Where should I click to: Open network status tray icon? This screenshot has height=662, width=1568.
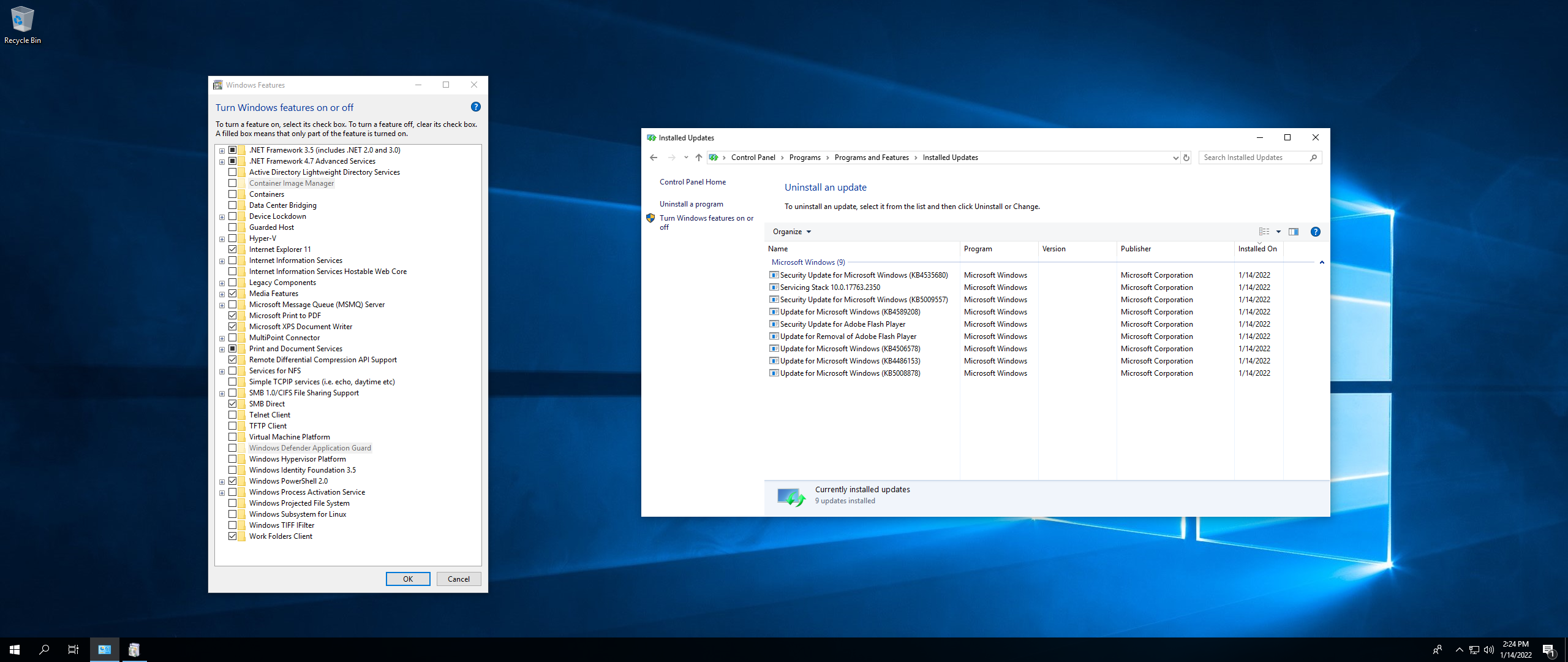point(1474,650)
